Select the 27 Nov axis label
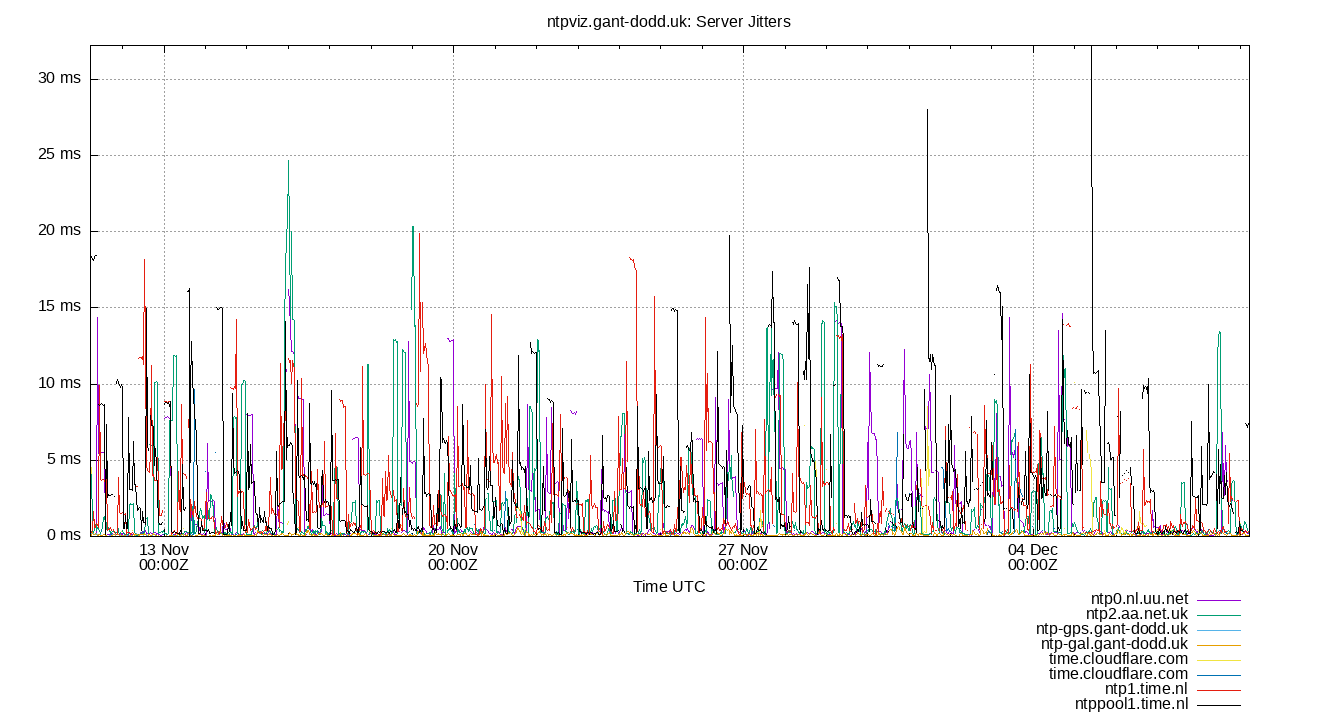 [x=742, y=556]
